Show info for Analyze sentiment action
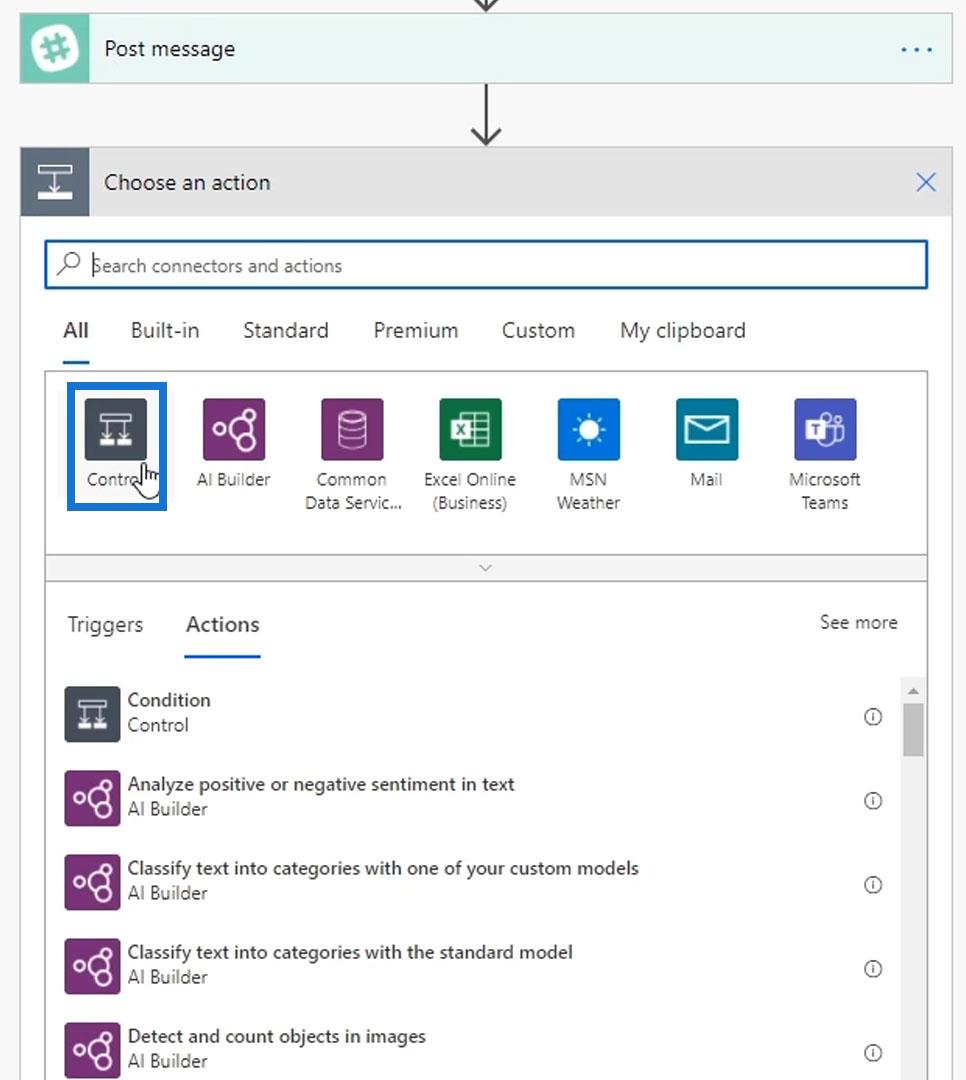966x1080 pixels. click(873, 801)
